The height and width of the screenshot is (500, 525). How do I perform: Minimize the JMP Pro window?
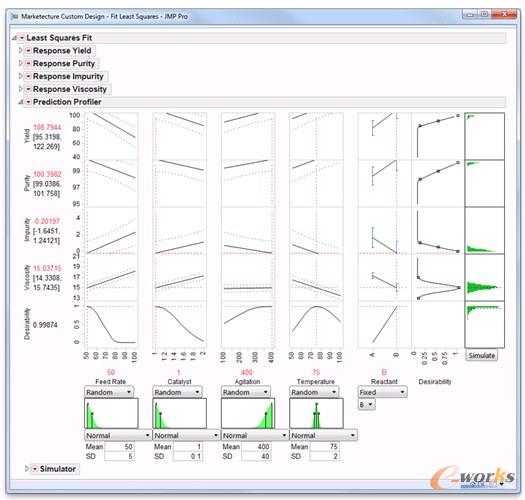(x=469, y=14)
